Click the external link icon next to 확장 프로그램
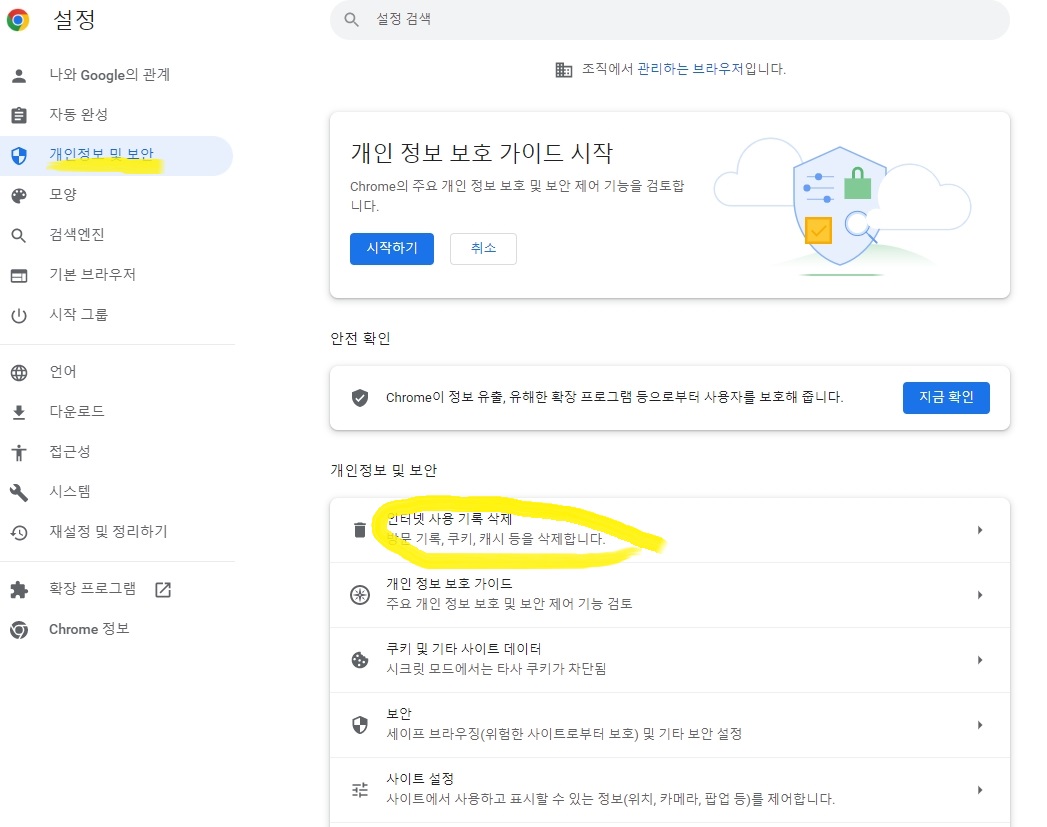 pos(163,589)
